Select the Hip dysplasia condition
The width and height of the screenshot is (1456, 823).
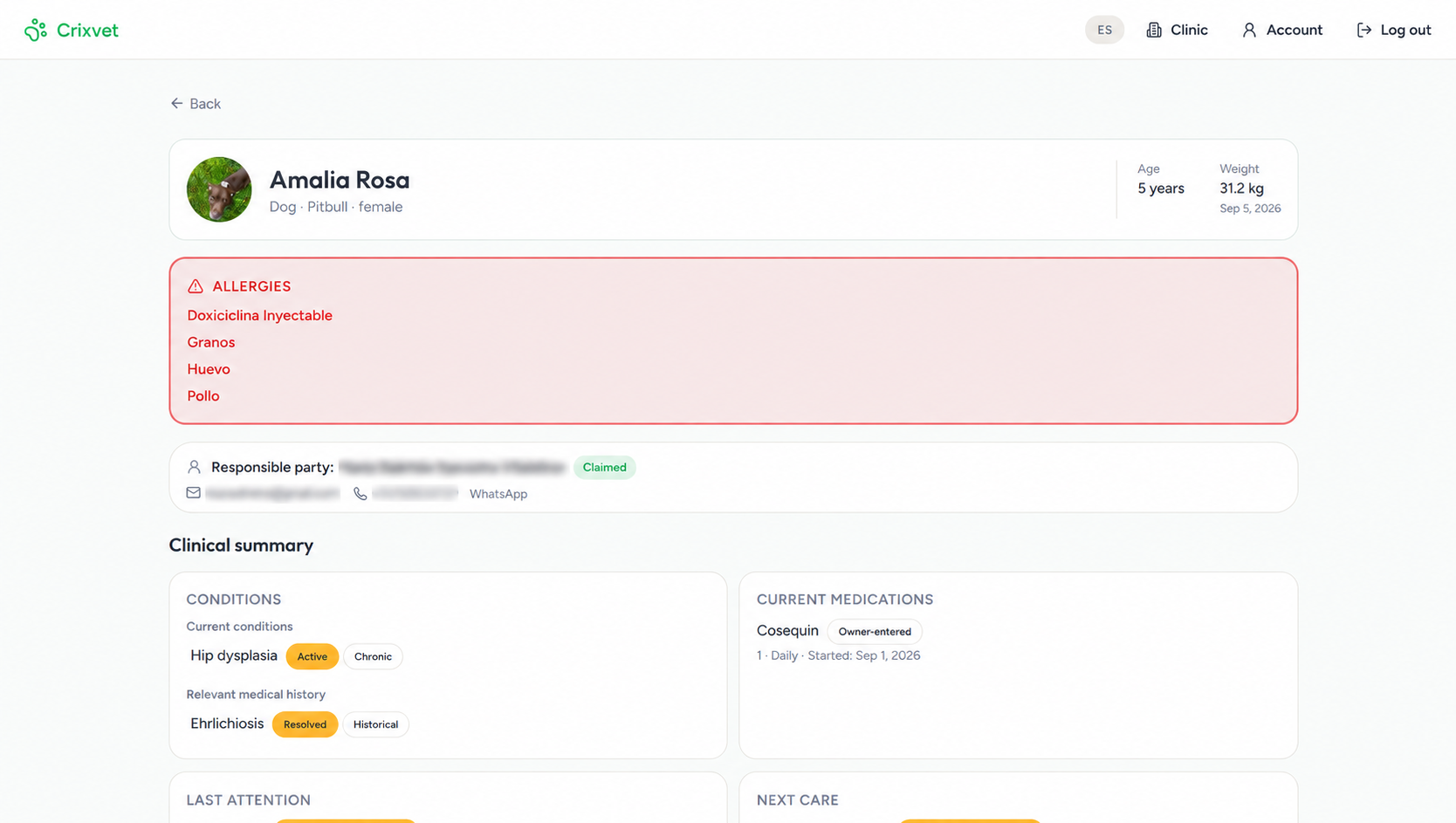pyautogui.click(x=234, y=655)
